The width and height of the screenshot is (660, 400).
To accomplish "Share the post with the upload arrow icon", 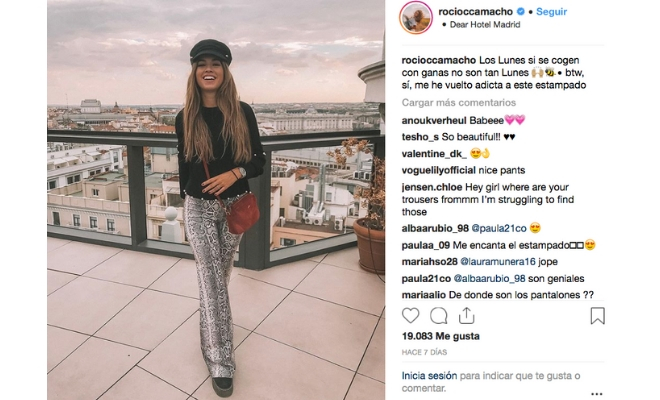I will 466,315.
